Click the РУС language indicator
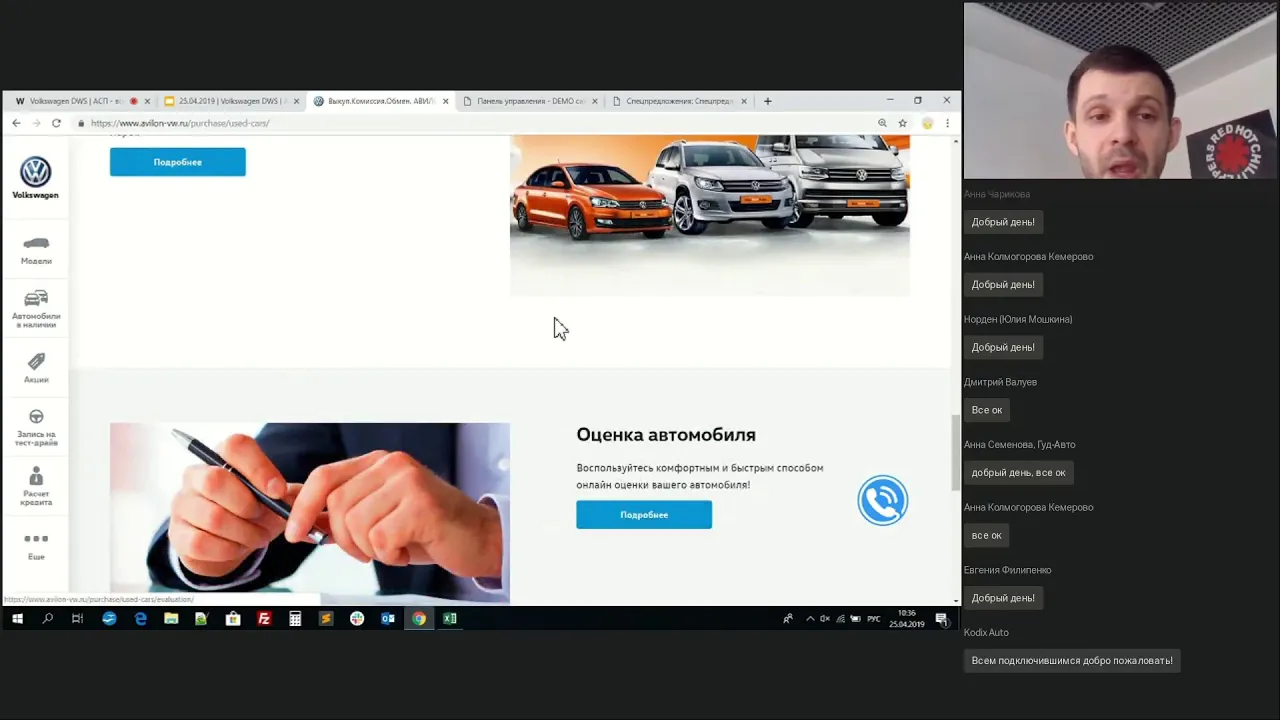This screenshot has height=720, width=1280. pos(874,619)
